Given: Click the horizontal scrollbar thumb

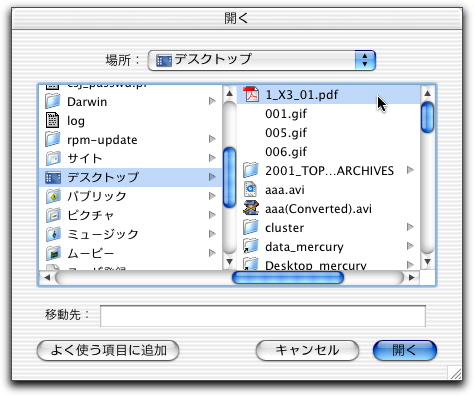Looking at the screenshot, I should tap(288, 277).
